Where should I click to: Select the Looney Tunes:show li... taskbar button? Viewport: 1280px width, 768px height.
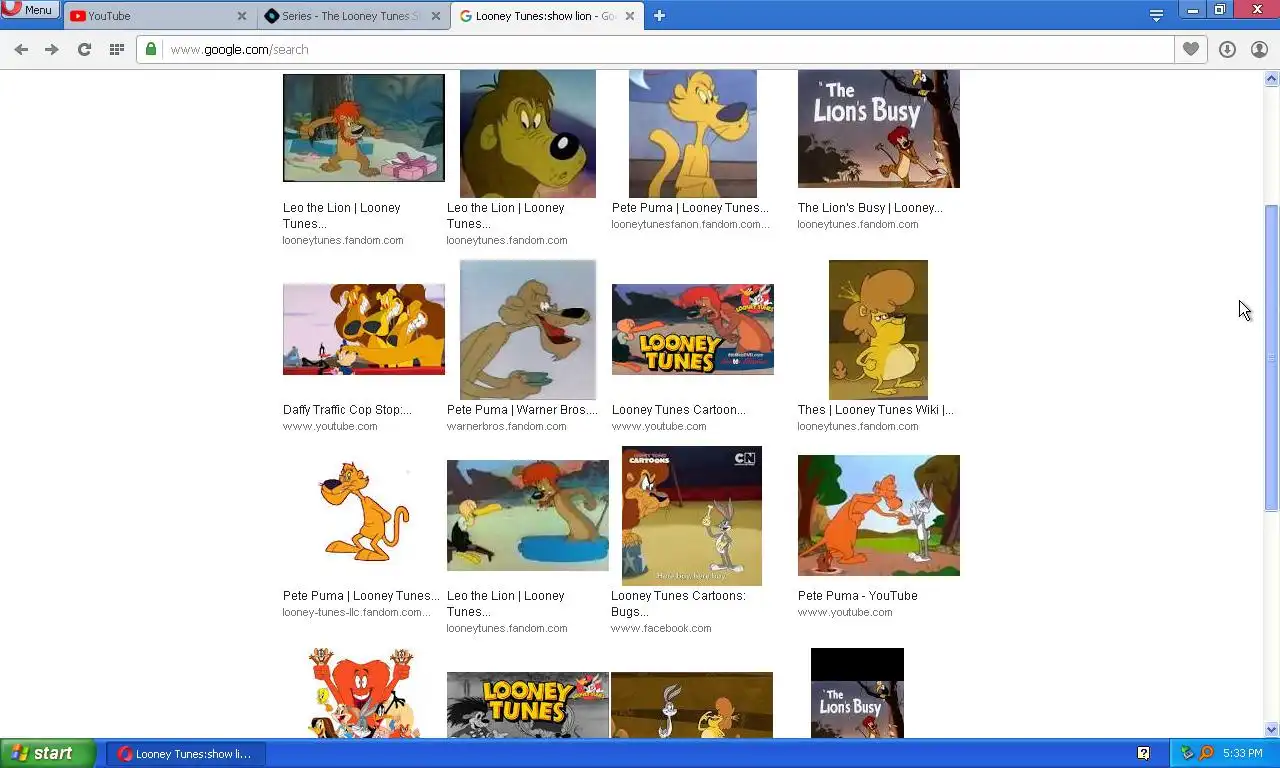click(186, 754)
